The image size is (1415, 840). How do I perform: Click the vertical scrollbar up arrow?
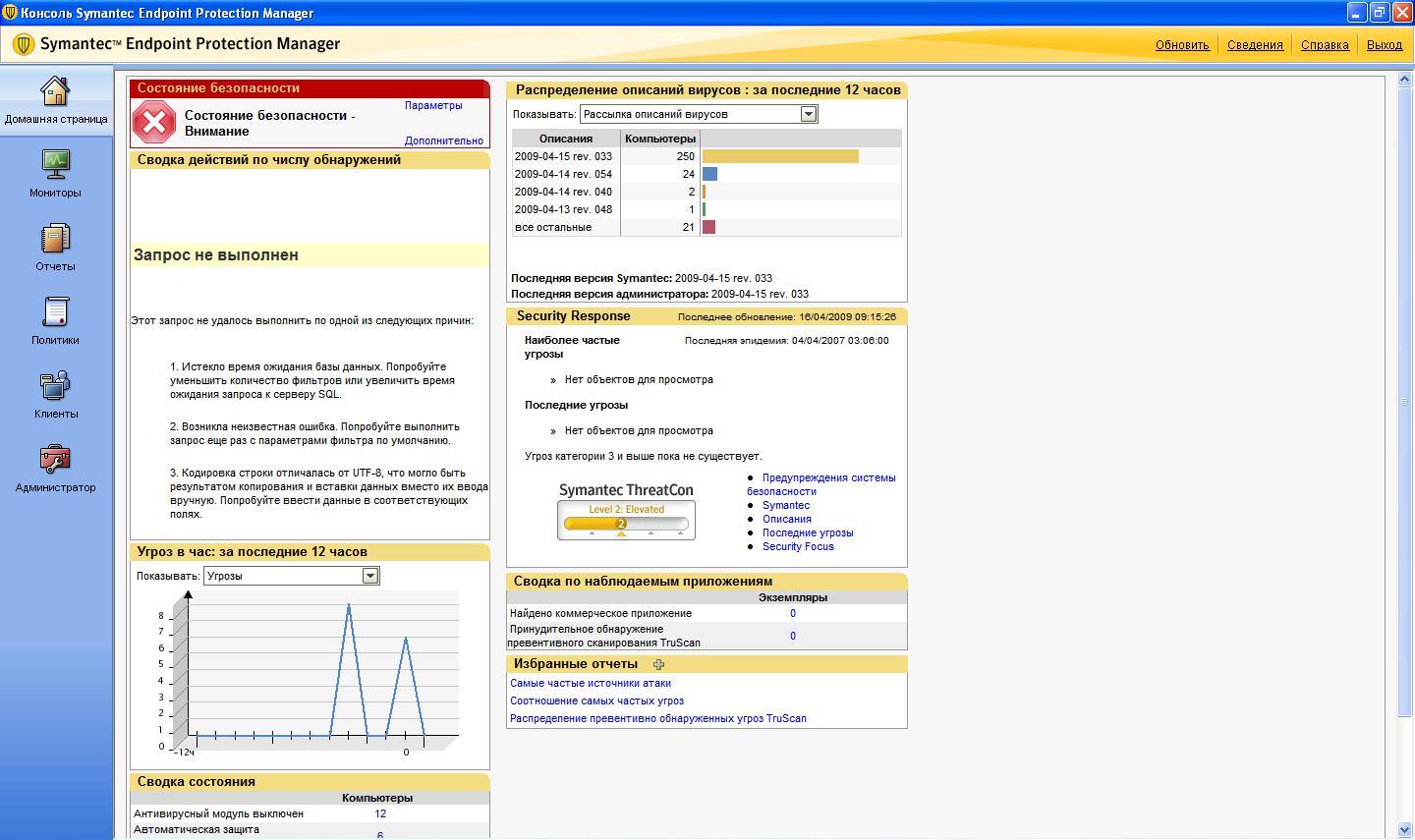(1404, 80)
